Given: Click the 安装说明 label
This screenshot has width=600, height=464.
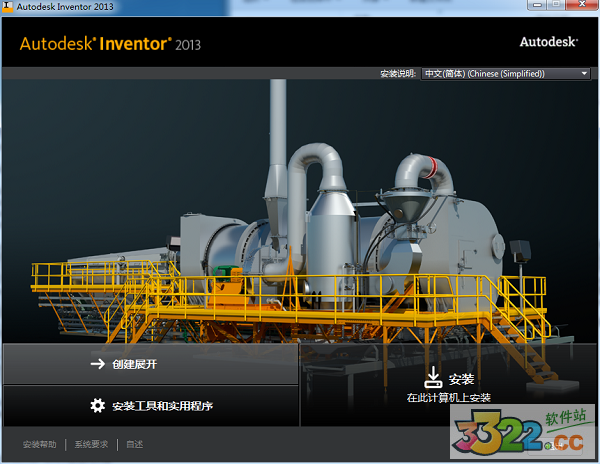Looking at the screenshot, I should pyautogui.click(x=398, y=73).
